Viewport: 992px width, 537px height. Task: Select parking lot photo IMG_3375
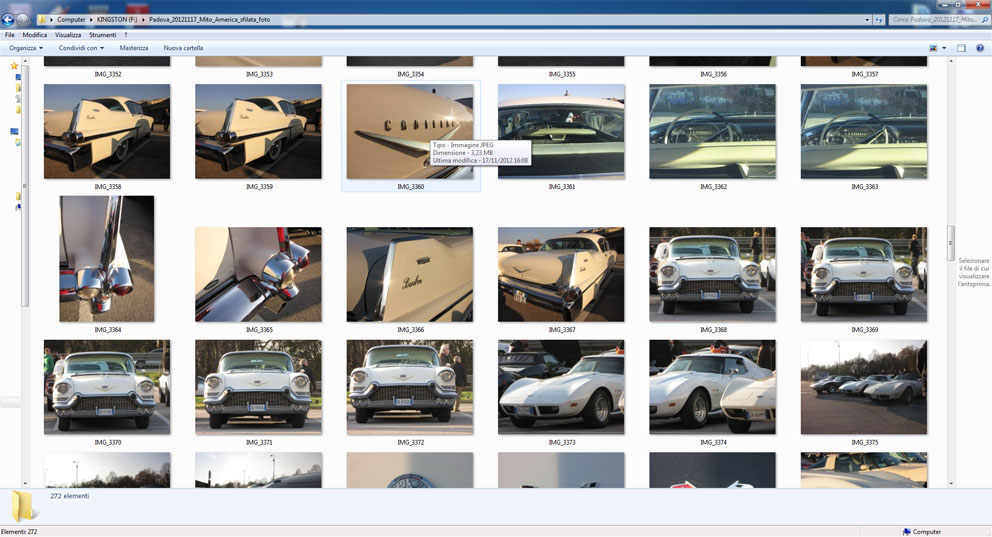(x=864, y=387)
